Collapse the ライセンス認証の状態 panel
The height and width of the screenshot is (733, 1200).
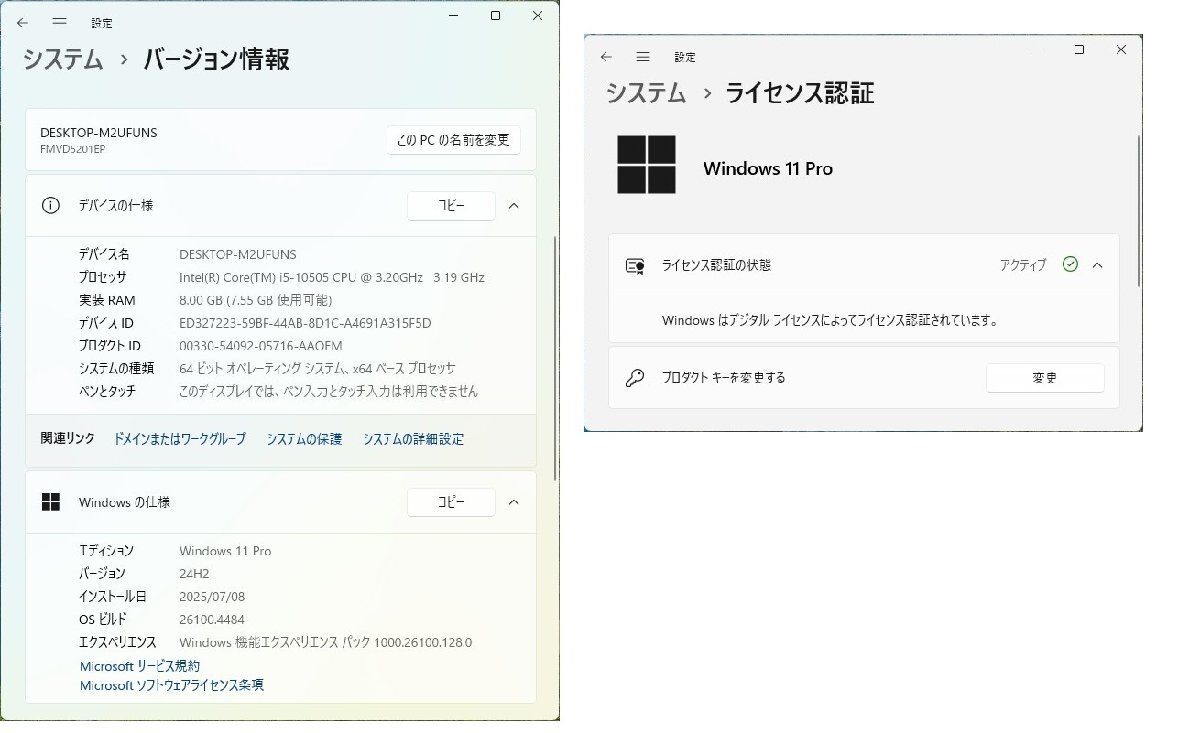point(1098,265)
